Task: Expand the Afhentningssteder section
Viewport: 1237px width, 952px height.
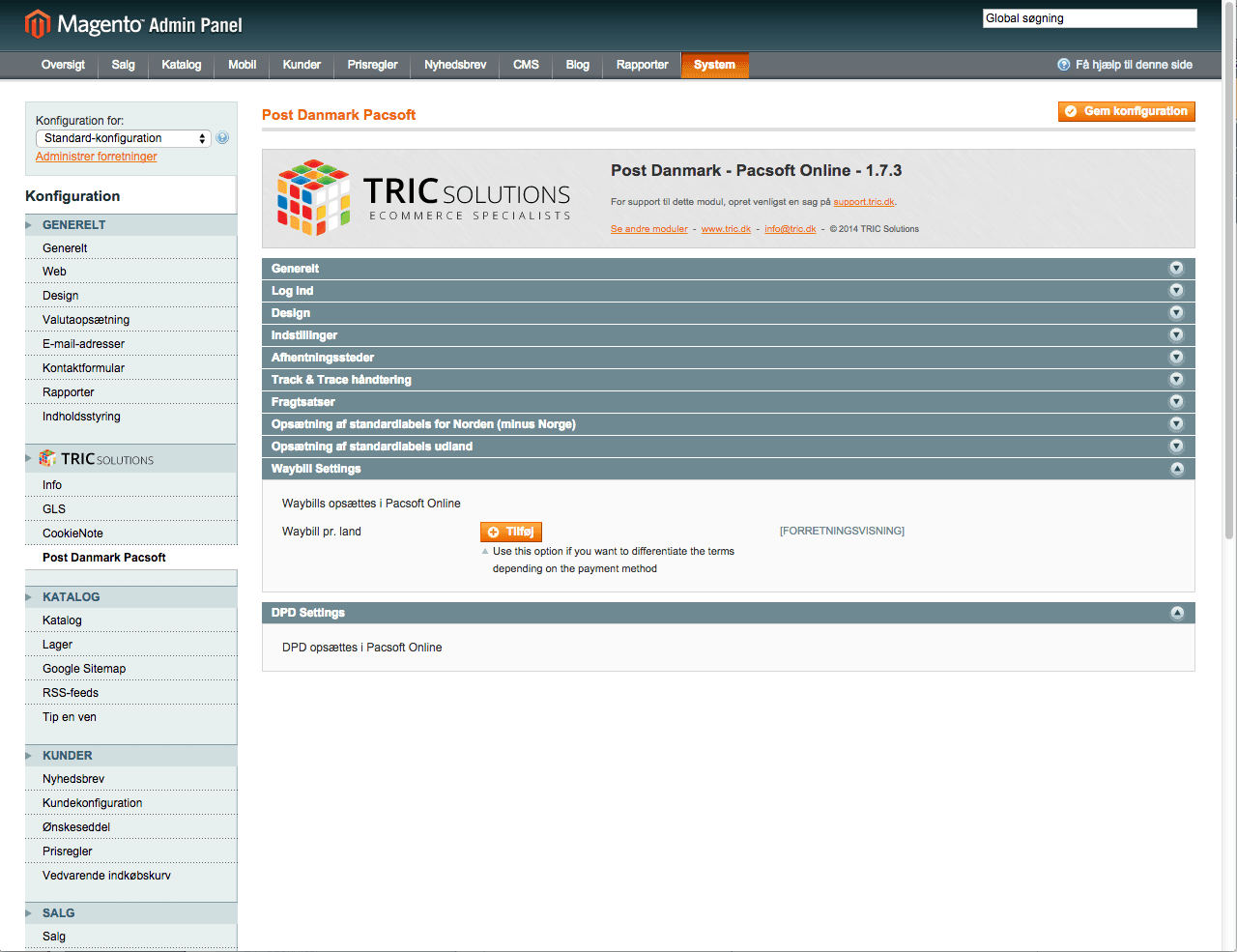Action: tap(323, 358)
